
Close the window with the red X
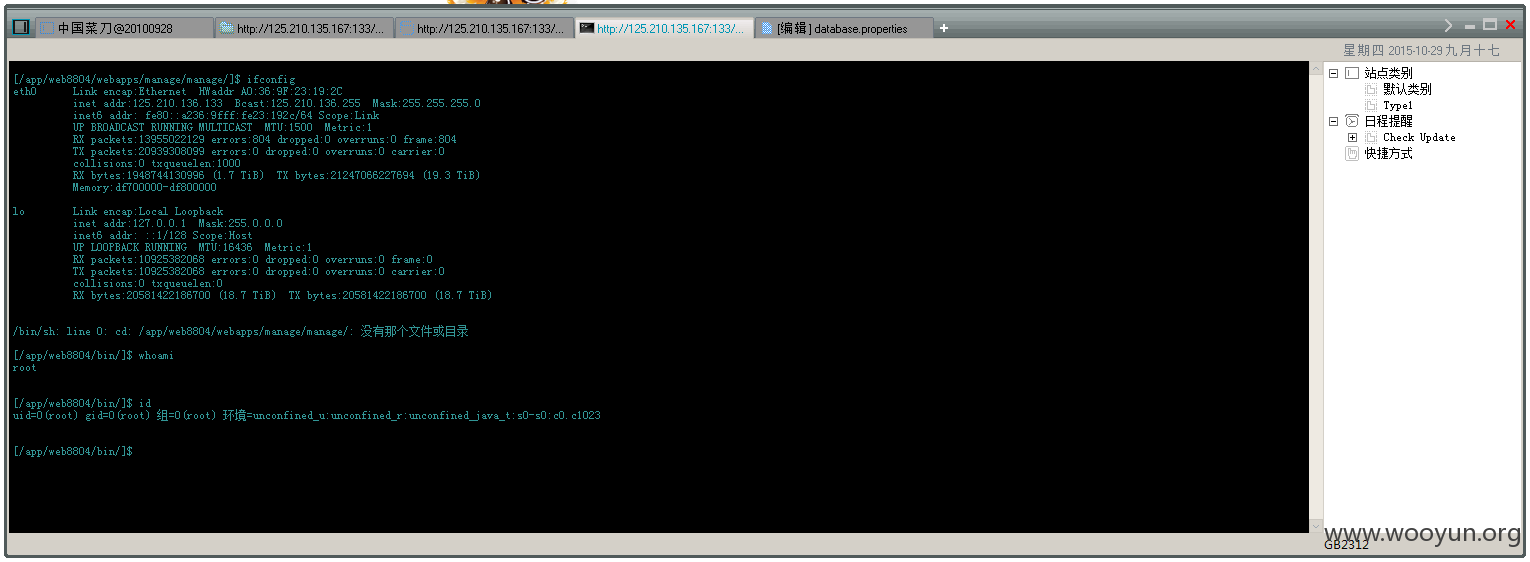(x=1510, y=25)
